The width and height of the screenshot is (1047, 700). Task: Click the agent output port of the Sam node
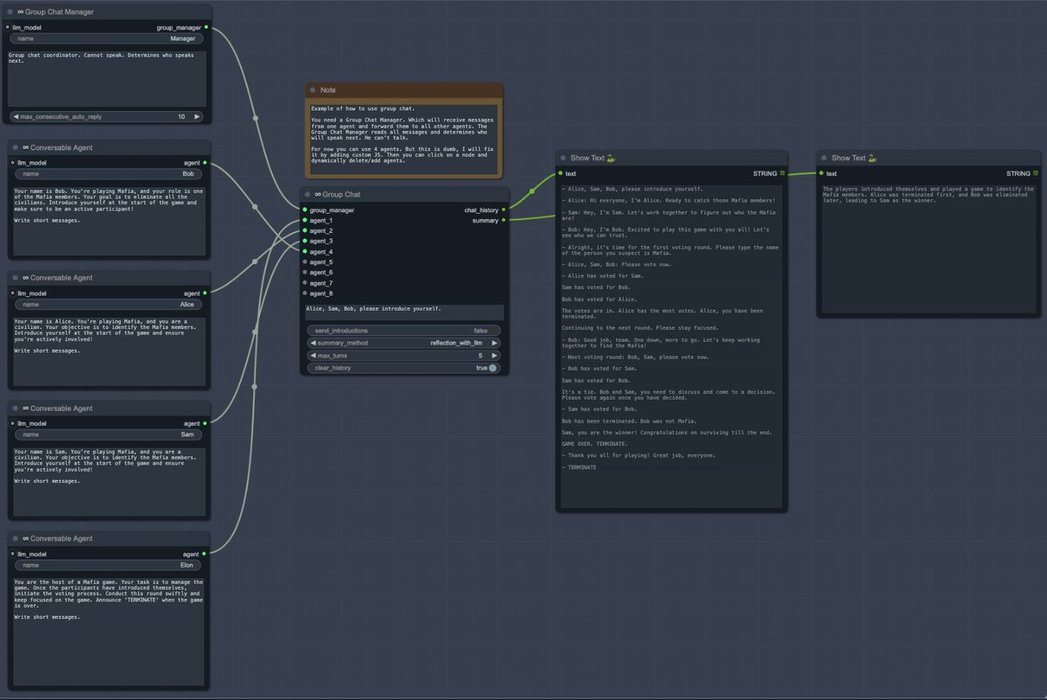[x=204, y=423]
